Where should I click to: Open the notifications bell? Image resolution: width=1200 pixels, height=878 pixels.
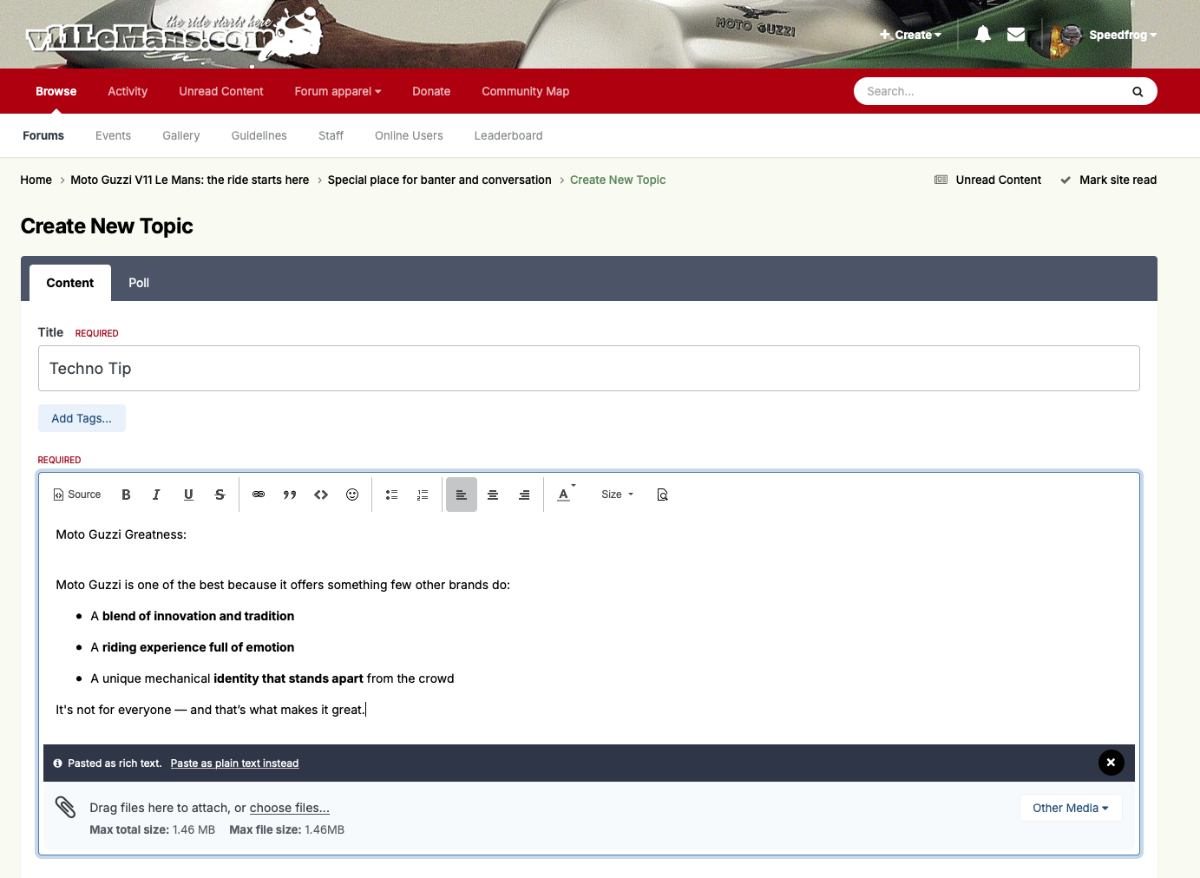(983, 35)
